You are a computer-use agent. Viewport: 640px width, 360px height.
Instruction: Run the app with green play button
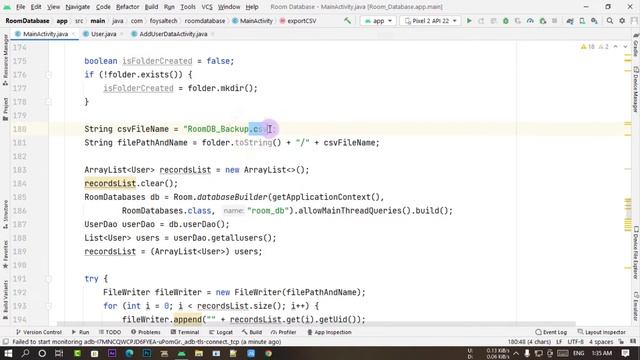pyautogui.click(x=469, y=20)
